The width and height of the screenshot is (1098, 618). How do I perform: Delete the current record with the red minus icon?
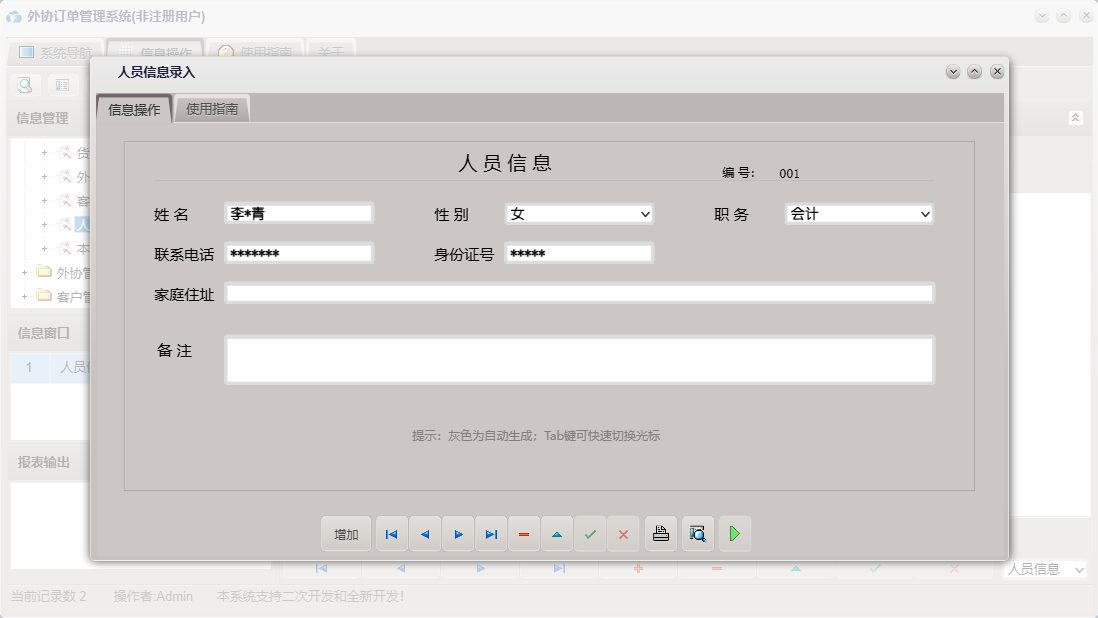pos(524,533)
